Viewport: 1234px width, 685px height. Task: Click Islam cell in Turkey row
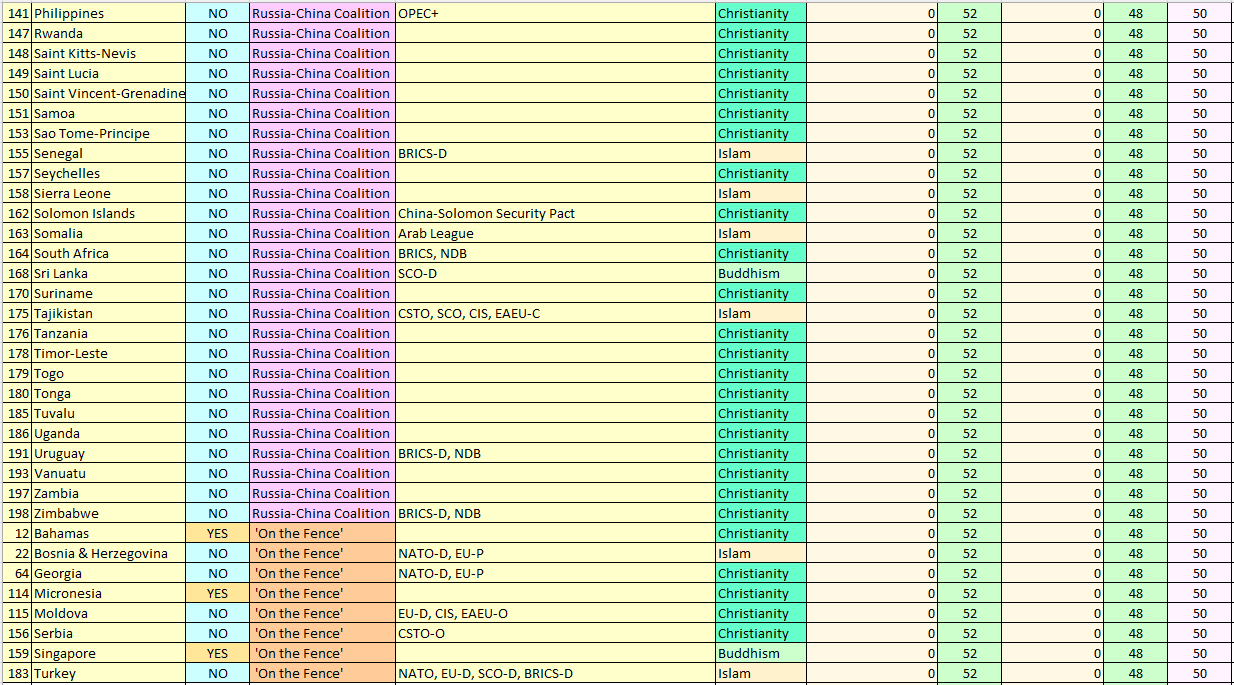pyautogui.click(x=760, y=674)
